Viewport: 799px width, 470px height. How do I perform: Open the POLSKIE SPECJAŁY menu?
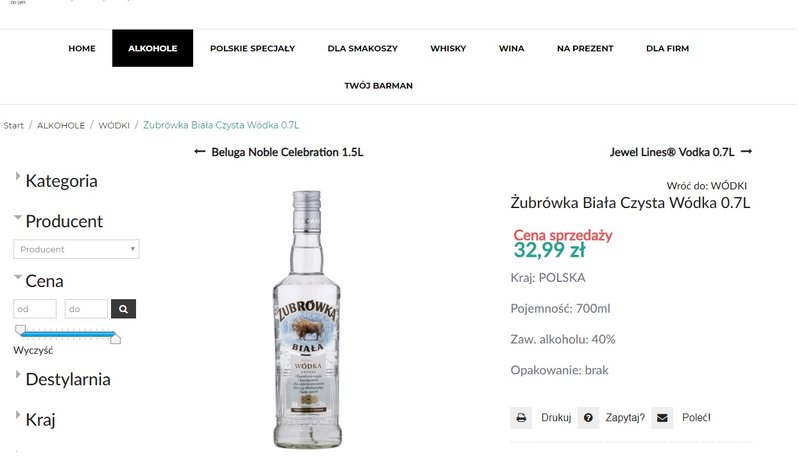pos(252,48)
